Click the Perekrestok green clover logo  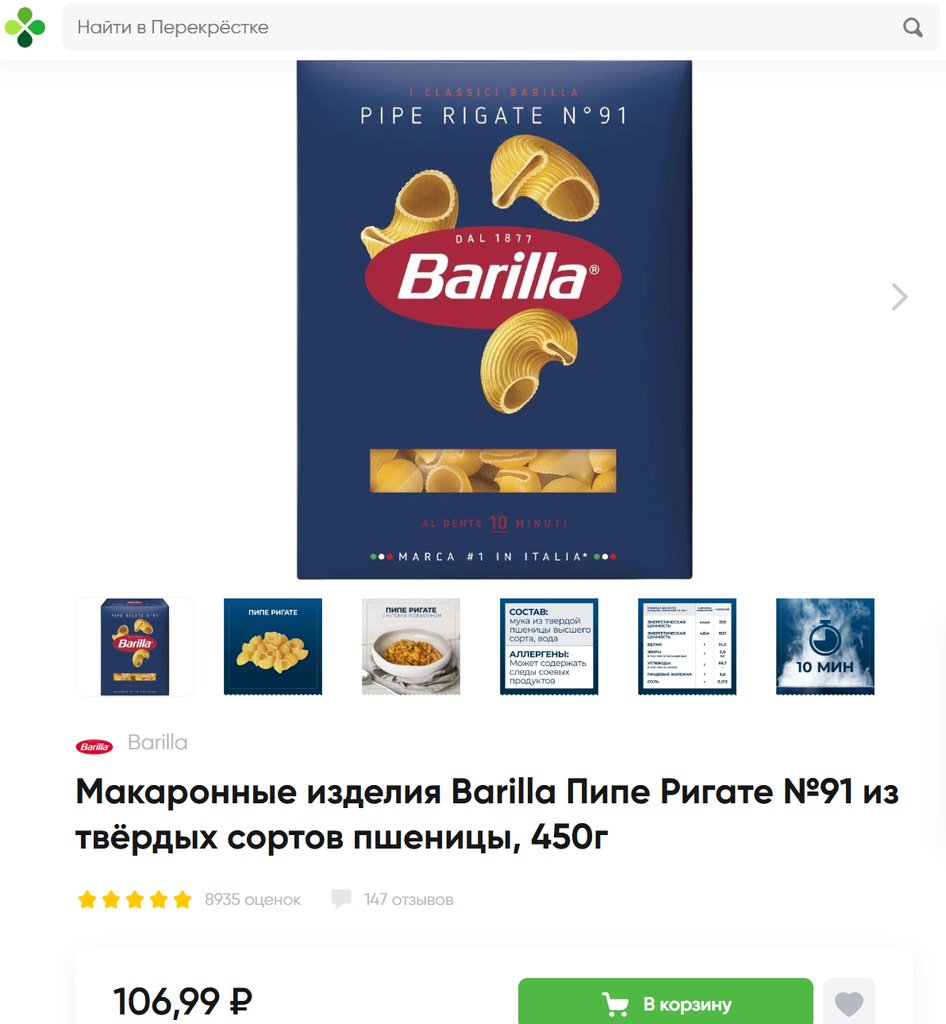[x=25, y=27]
